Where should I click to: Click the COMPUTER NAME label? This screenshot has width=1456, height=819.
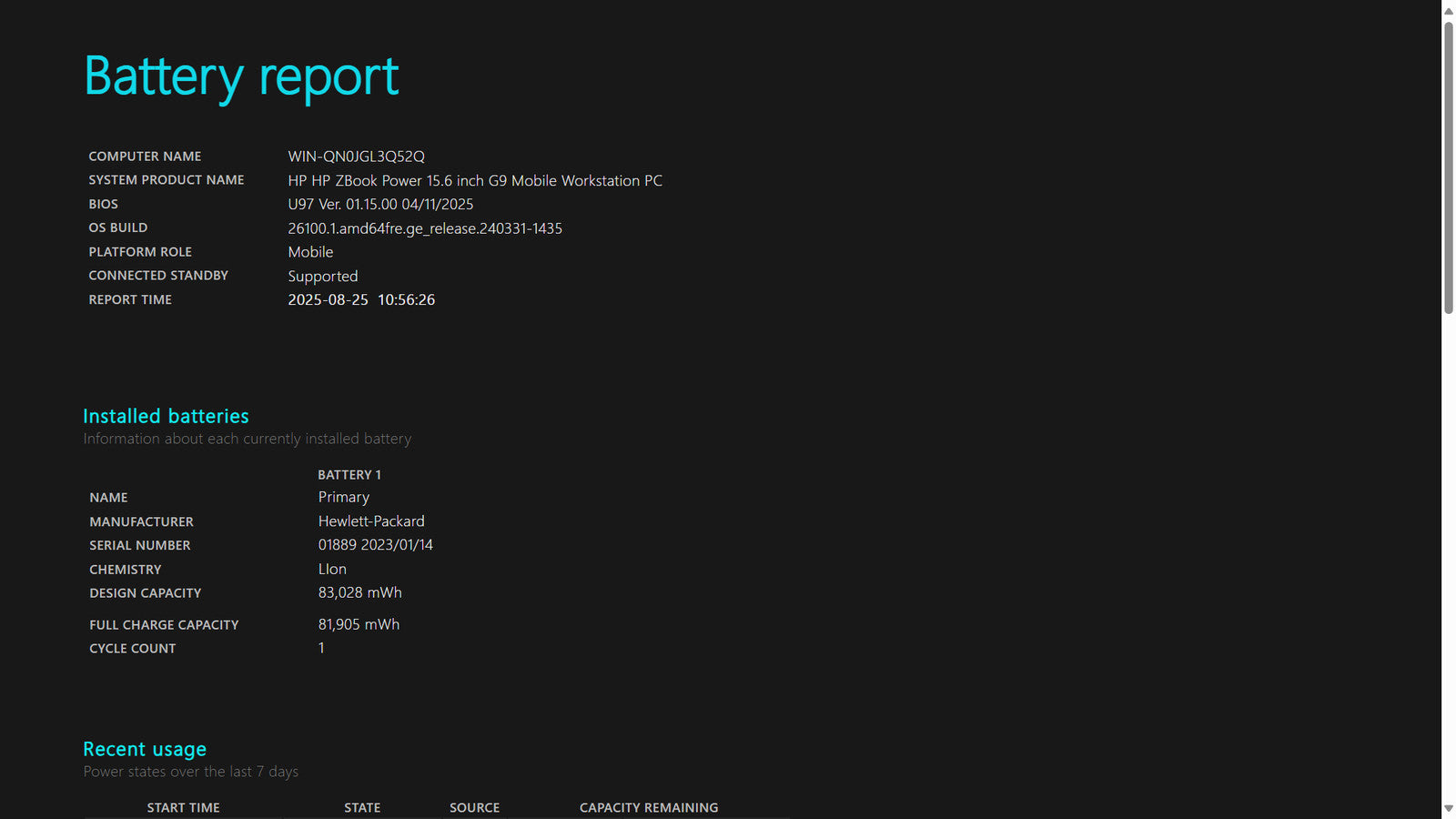145,157
